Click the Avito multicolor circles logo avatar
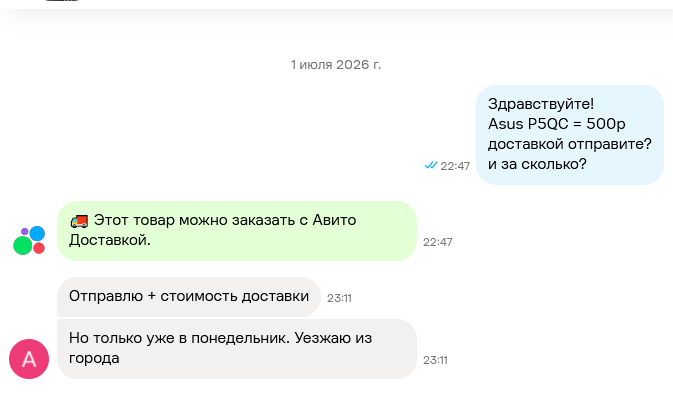 [x=29, y=240]
